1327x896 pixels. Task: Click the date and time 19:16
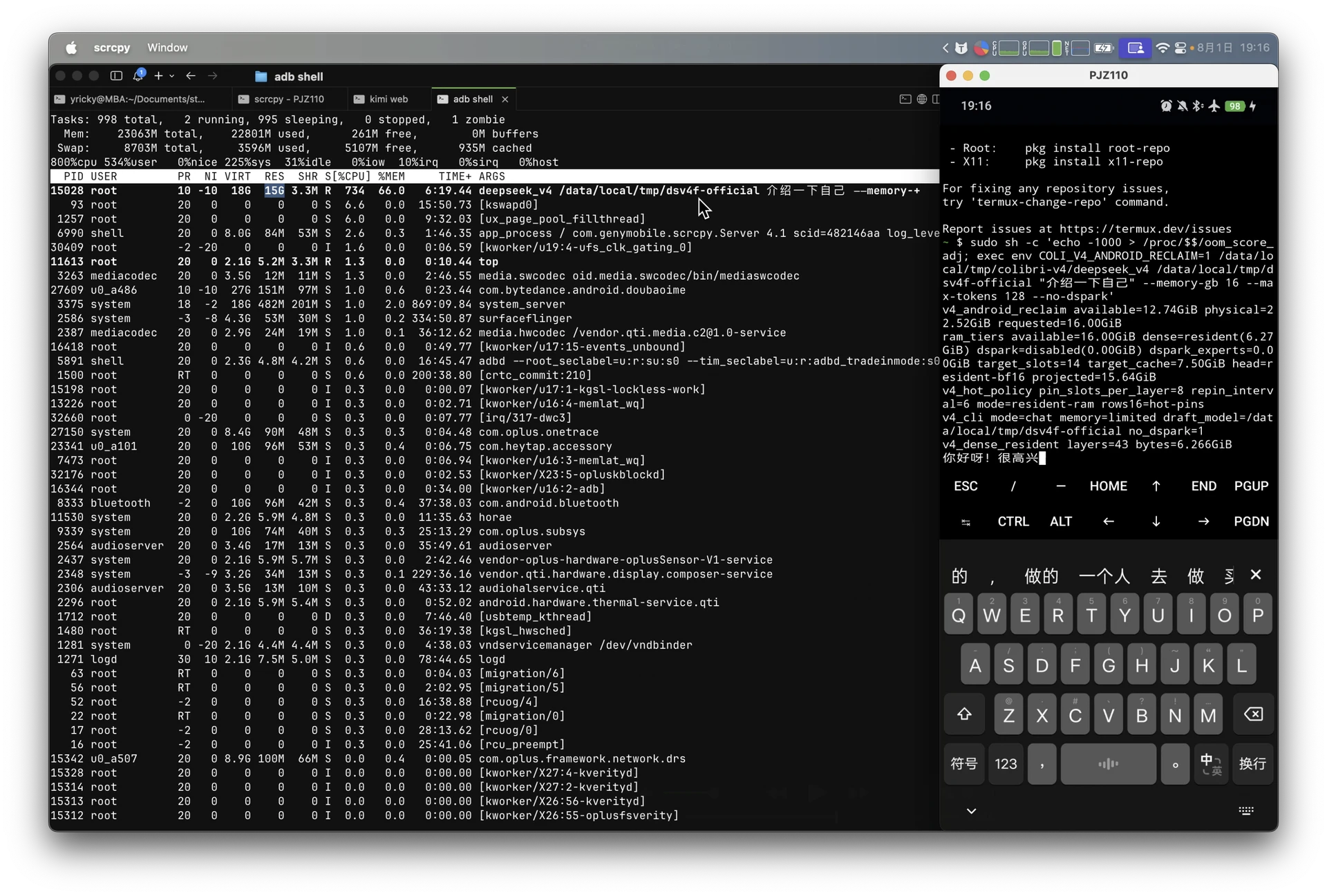coord(1233,48)
